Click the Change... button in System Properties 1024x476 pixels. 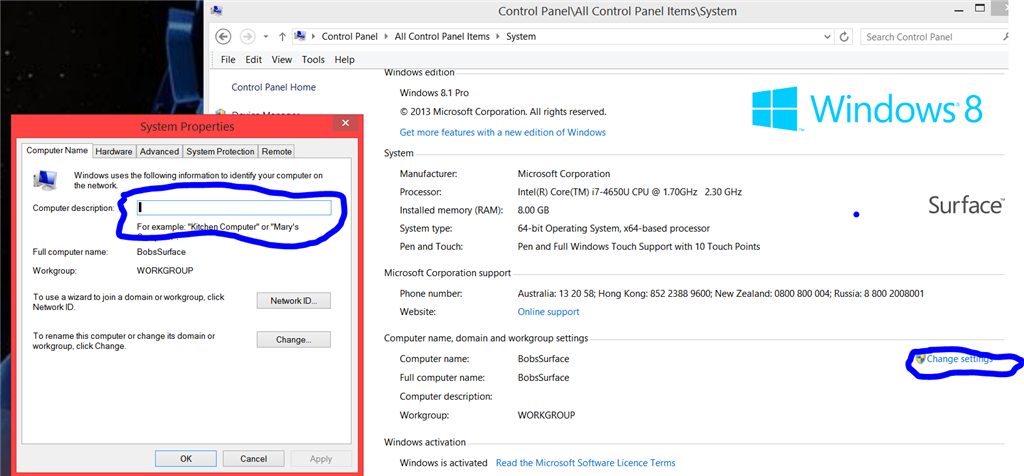point(293,340)
